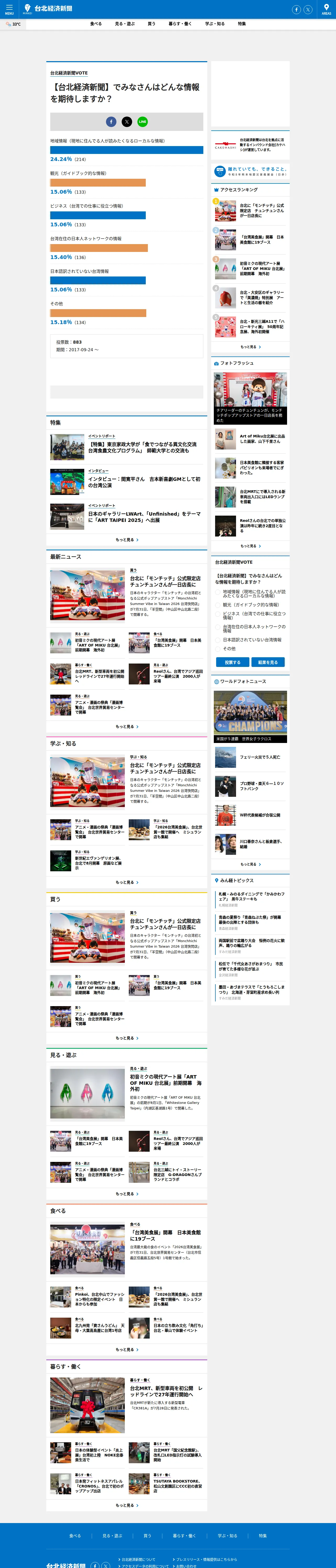Select the 日本語訳されていない台湾情報 vote option

[x=218, y=640]
